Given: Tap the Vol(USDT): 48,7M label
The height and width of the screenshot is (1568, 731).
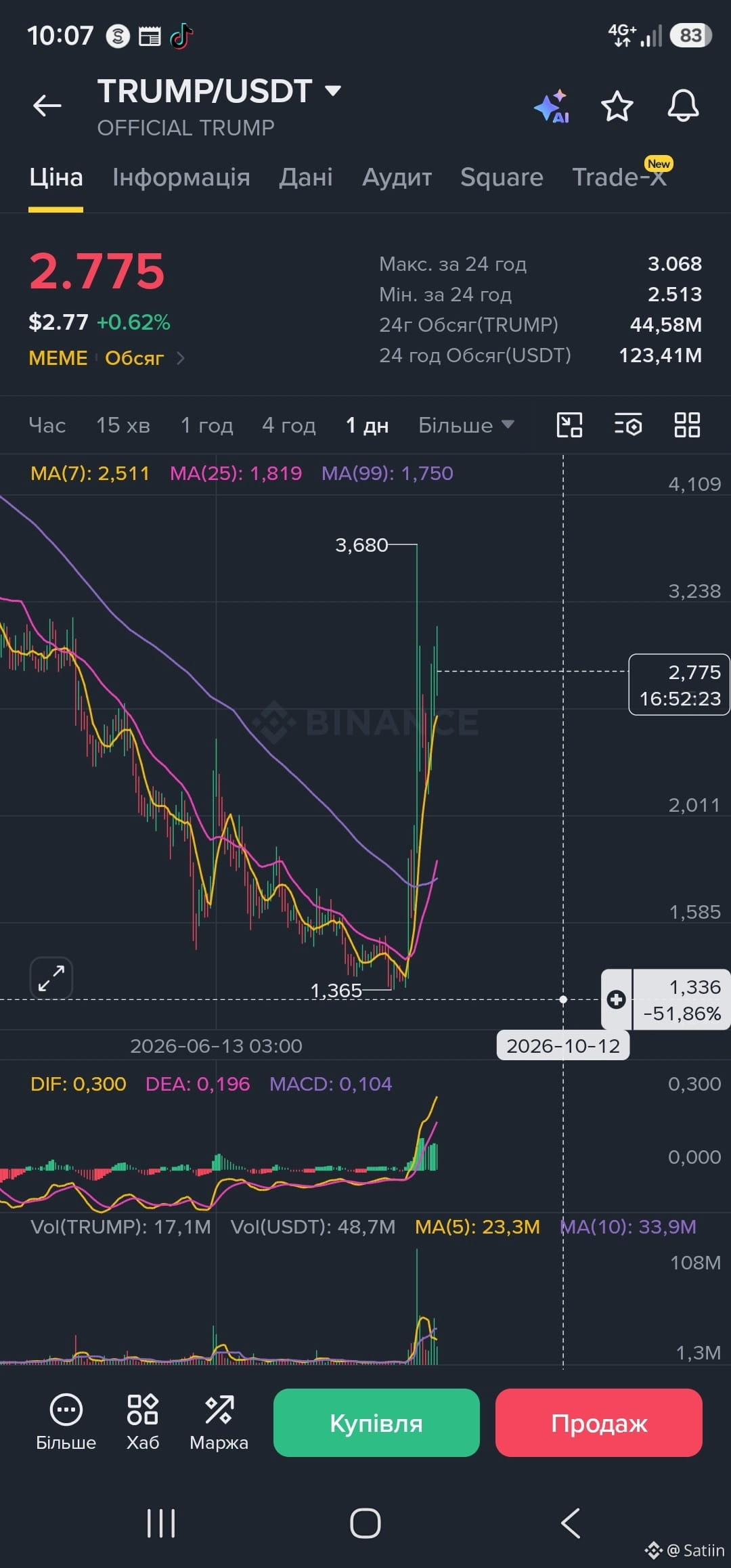Looking at the screenshot, I should coord(313,1227).
